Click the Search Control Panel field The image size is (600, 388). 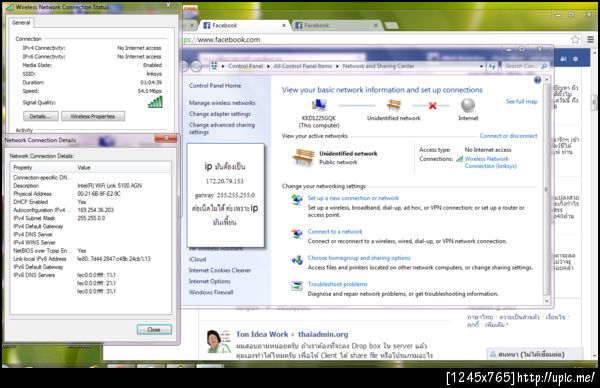[x=525, y=66]
